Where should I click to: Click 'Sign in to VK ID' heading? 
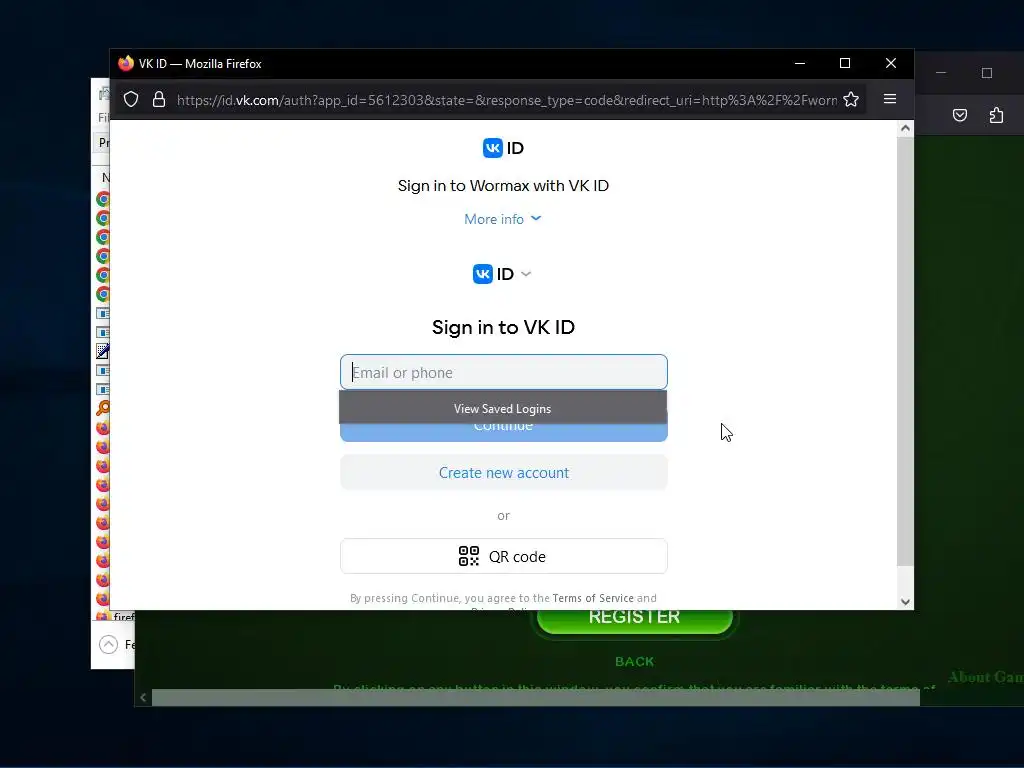tap(503, 327)
